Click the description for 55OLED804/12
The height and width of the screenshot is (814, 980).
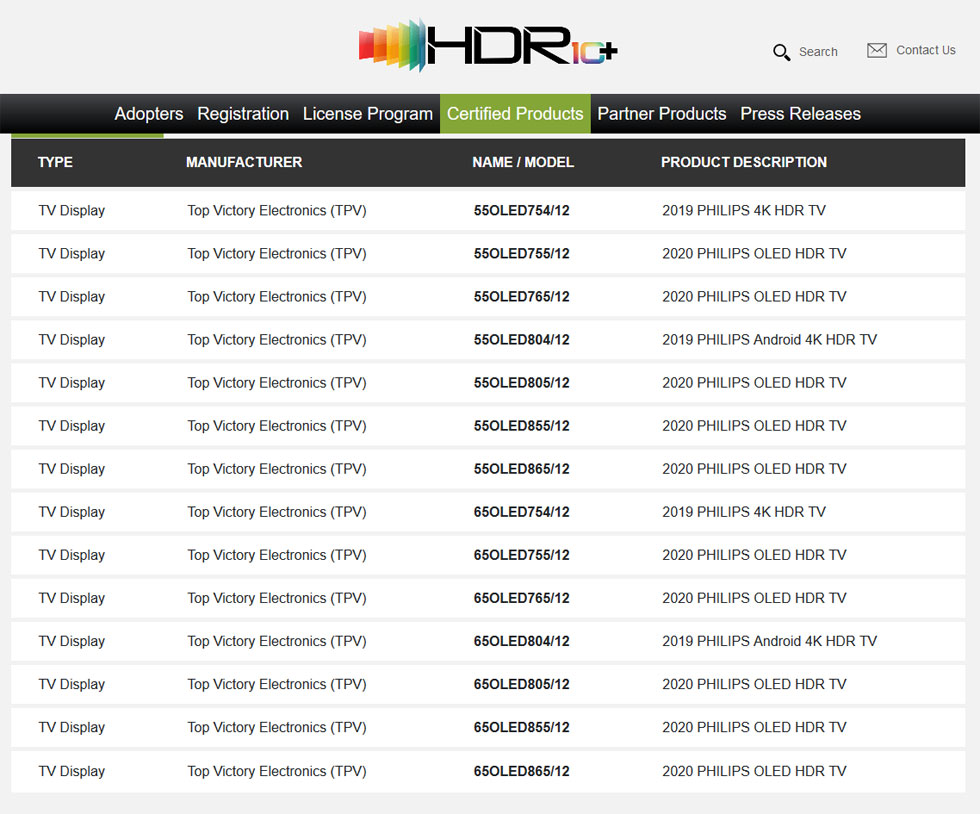click(x=769, y=340)
